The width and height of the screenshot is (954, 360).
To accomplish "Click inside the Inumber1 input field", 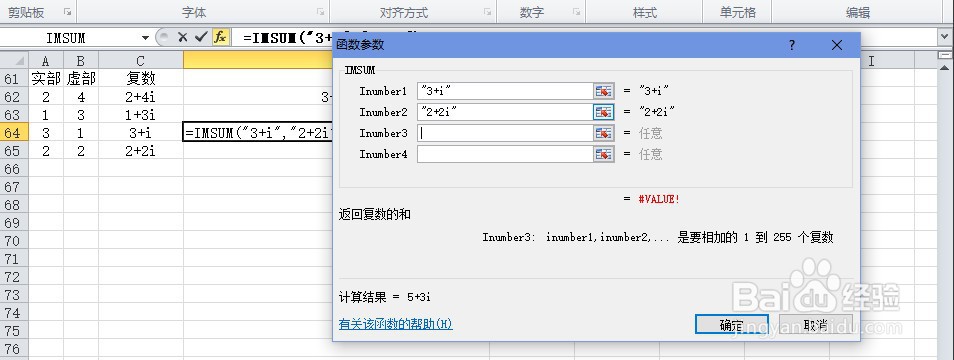I will click(x=505, y=91).
